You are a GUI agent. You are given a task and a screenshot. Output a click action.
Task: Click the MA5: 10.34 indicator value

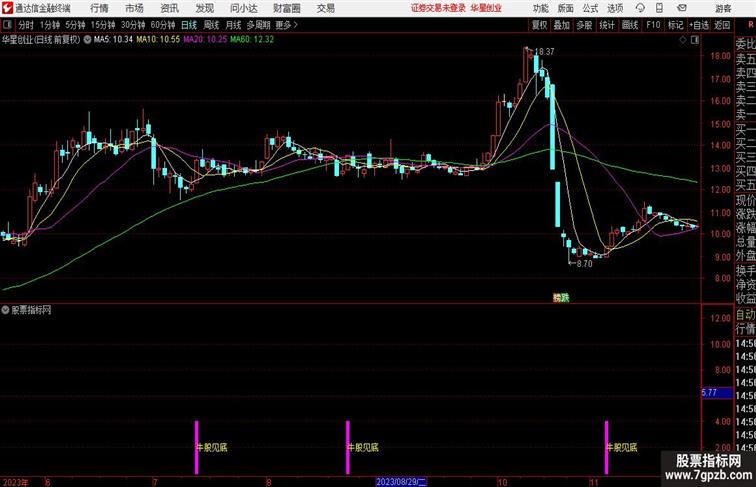click(x=113, y=40)
